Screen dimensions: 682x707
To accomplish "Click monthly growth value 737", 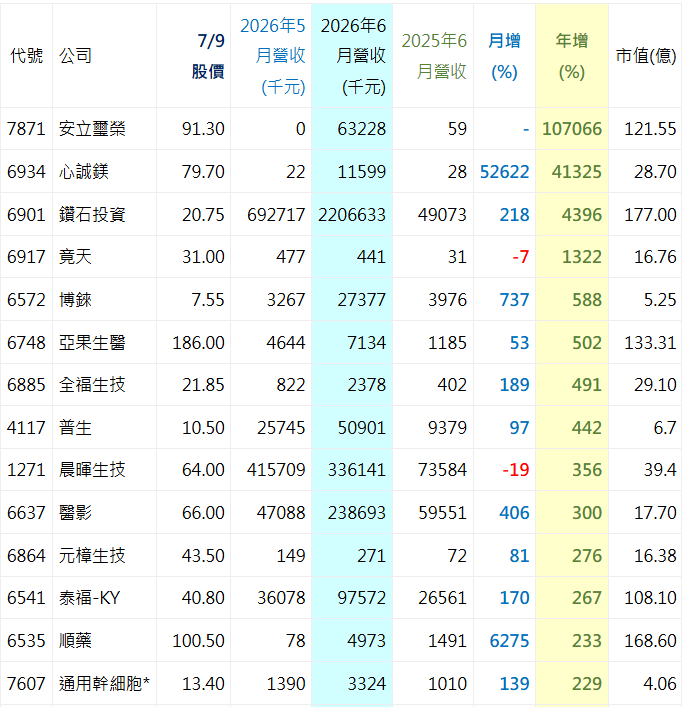I will coord(514,300).
